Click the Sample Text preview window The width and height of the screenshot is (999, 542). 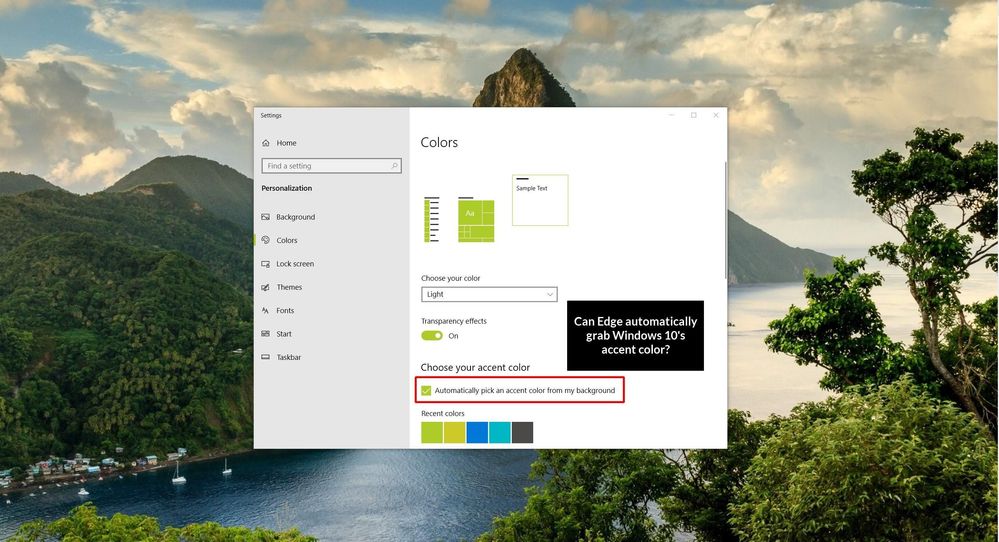[540, 200]
